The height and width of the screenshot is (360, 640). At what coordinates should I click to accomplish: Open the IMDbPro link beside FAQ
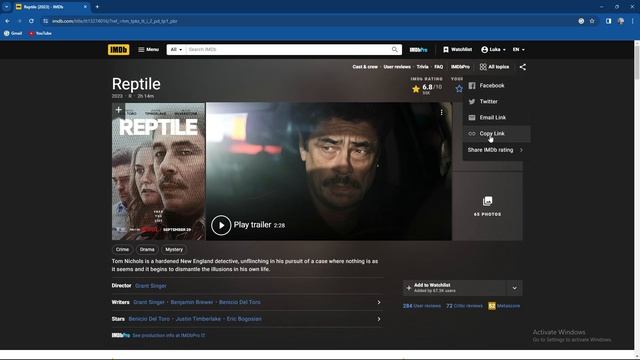tap(460, 67)
